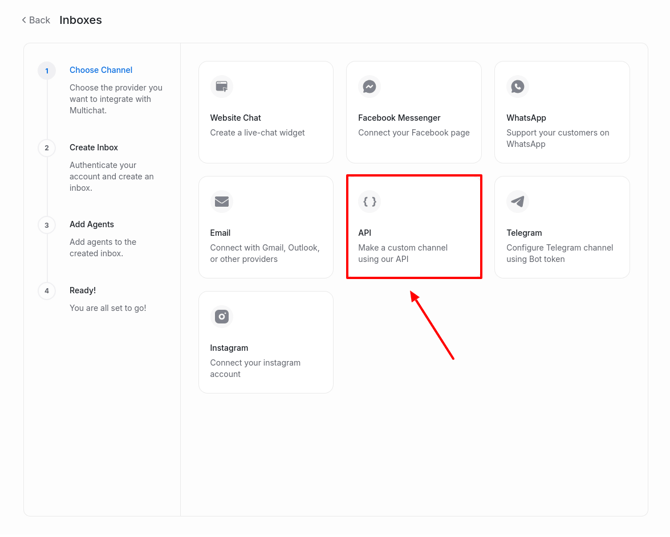The image size is (670, 537).
Task: Click the Email envelope icon
Action: point(222,202)
